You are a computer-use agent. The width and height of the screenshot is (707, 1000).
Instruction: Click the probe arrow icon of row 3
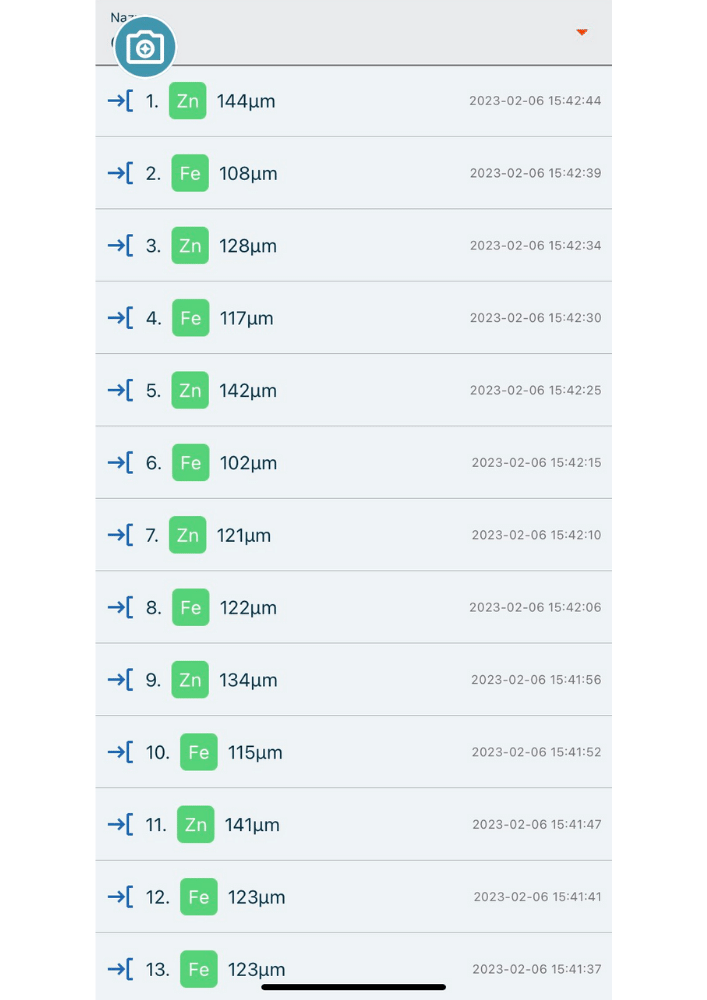click(120, 246)
